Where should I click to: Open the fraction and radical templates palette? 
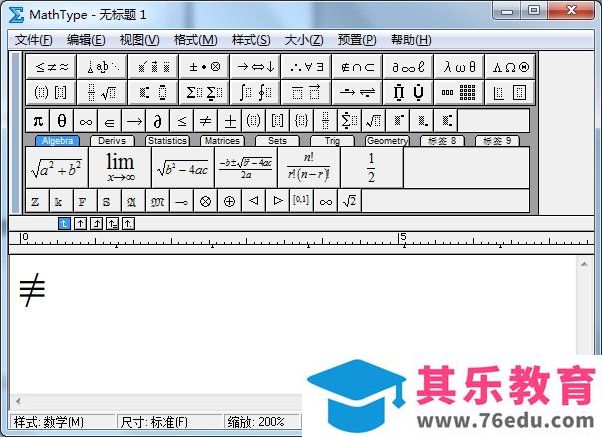pyautogui.click(x=103, y=92)
